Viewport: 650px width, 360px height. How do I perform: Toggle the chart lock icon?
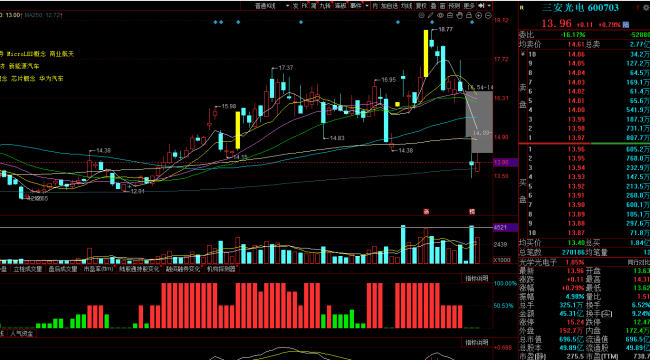pyautogui.click(x=469, y=15)
